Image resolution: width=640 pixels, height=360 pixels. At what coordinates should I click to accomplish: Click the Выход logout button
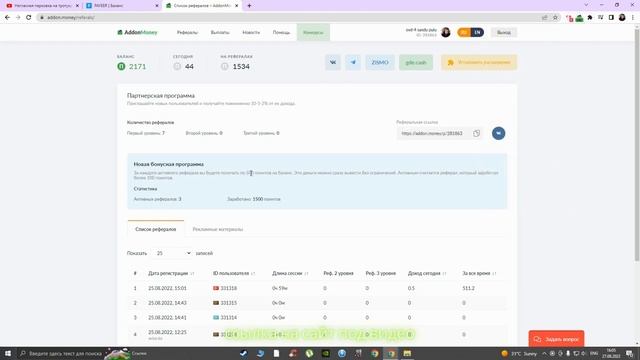tap(504, 32)
